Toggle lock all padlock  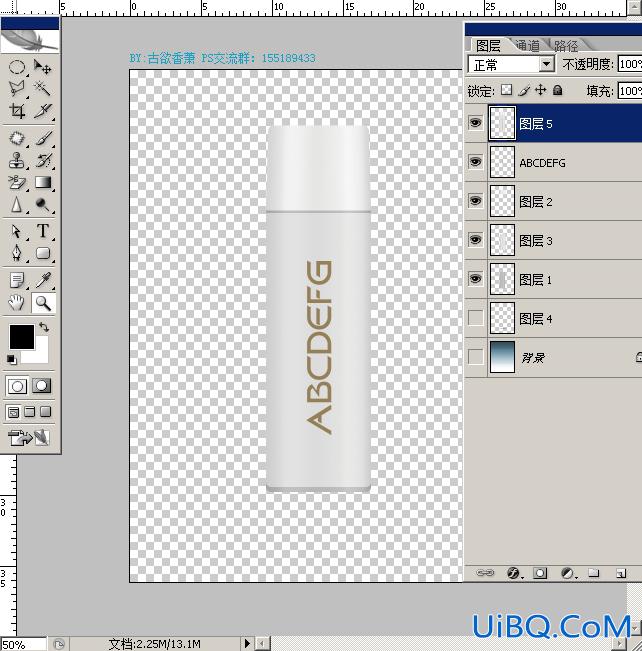pyautogui.click(x=558, y=90)
